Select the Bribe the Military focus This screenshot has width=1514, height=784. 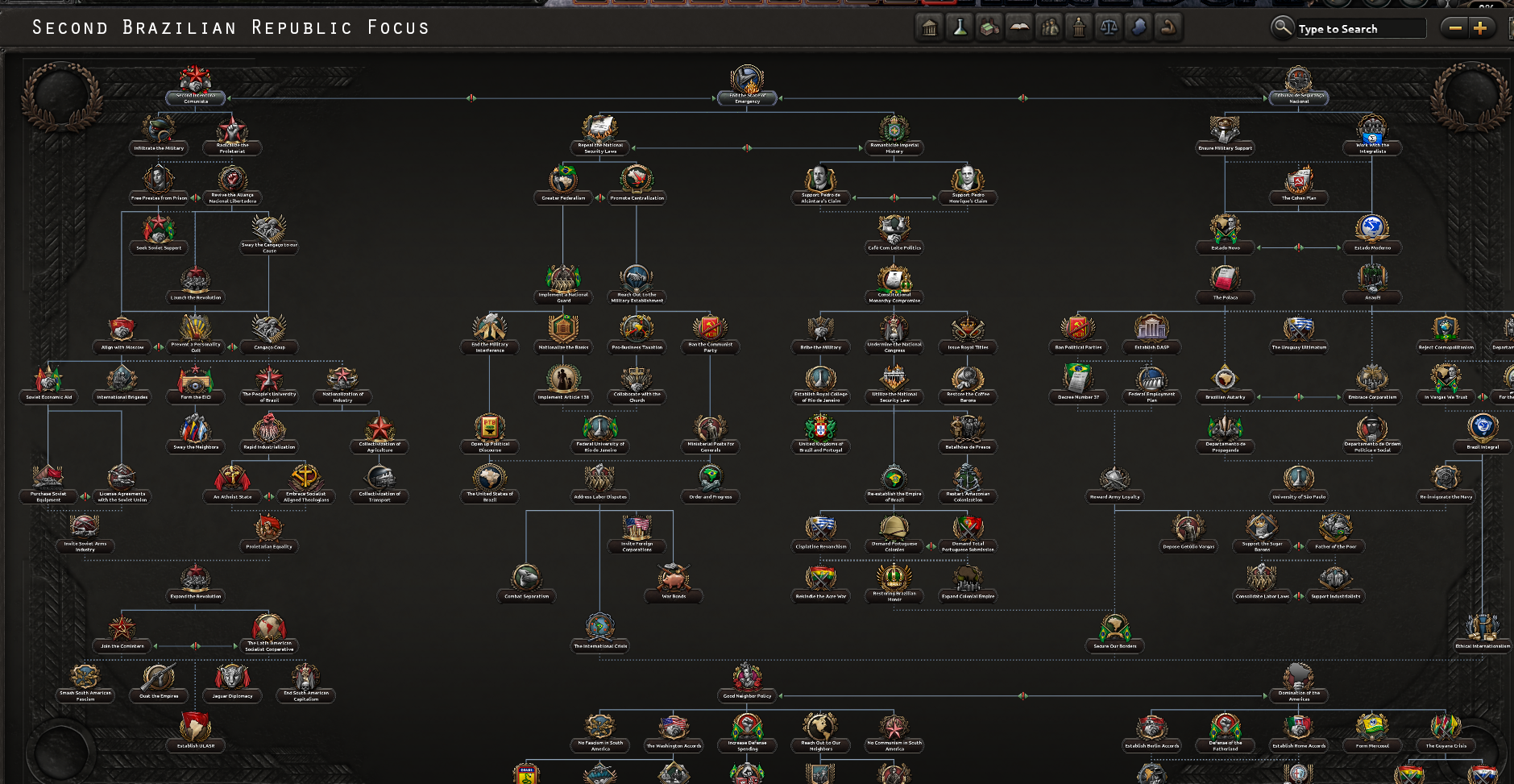tap(820, 334)
